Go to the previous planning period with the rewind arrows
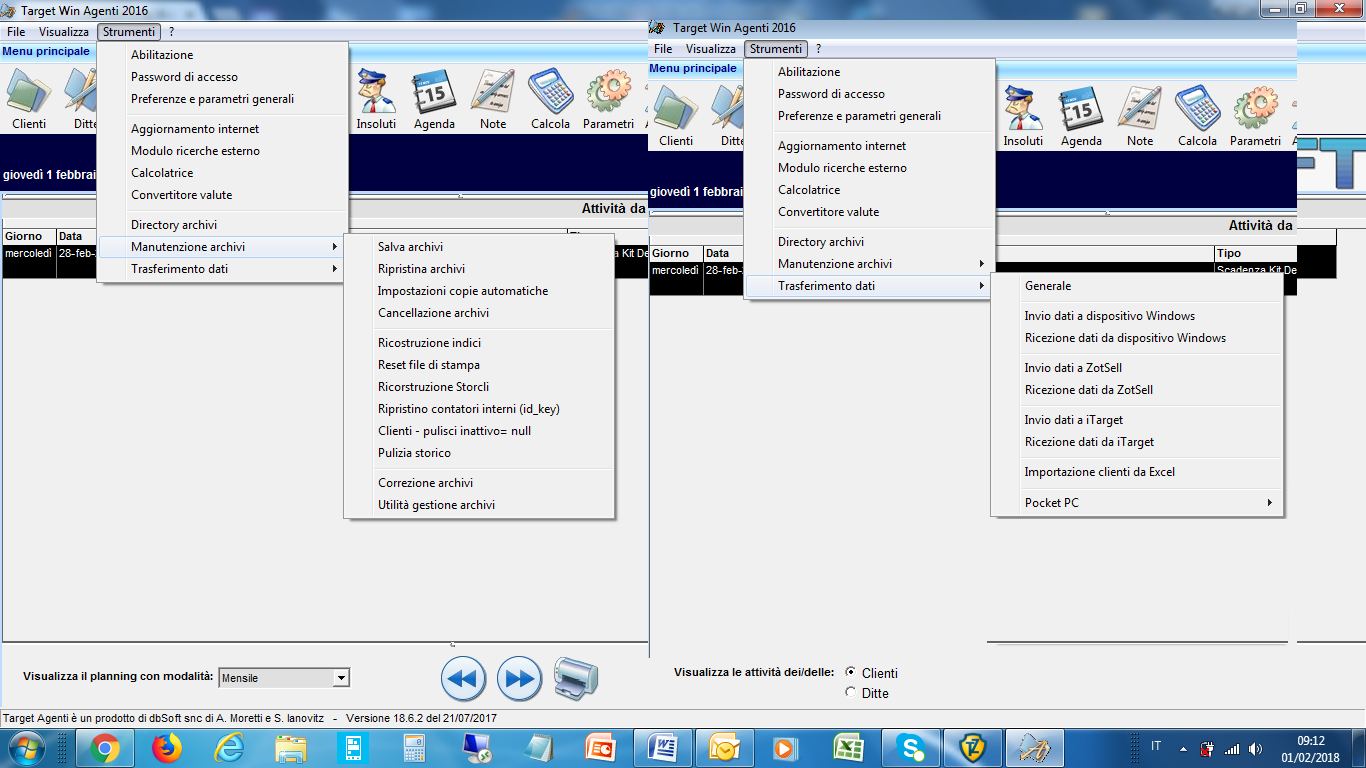The image size is (1366, 768). tap(463, 679)
